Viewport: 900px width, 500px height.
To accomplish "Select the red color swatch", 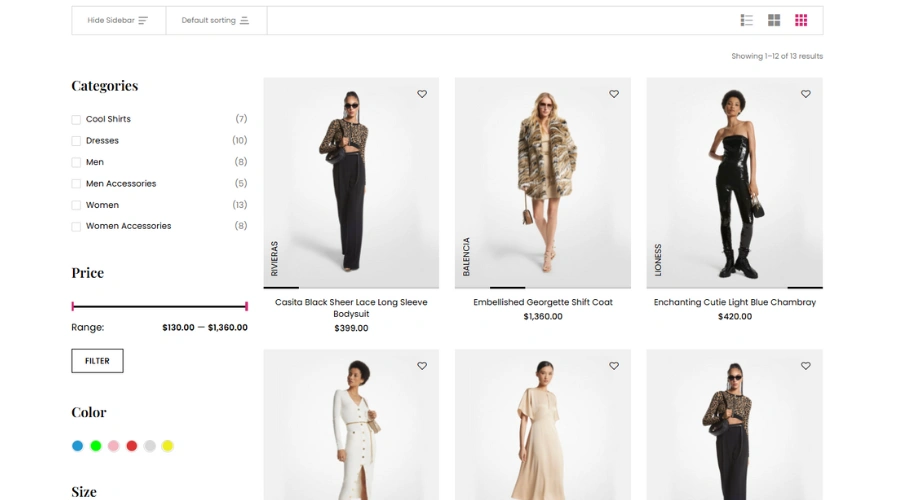I will [x=131, y=445].
